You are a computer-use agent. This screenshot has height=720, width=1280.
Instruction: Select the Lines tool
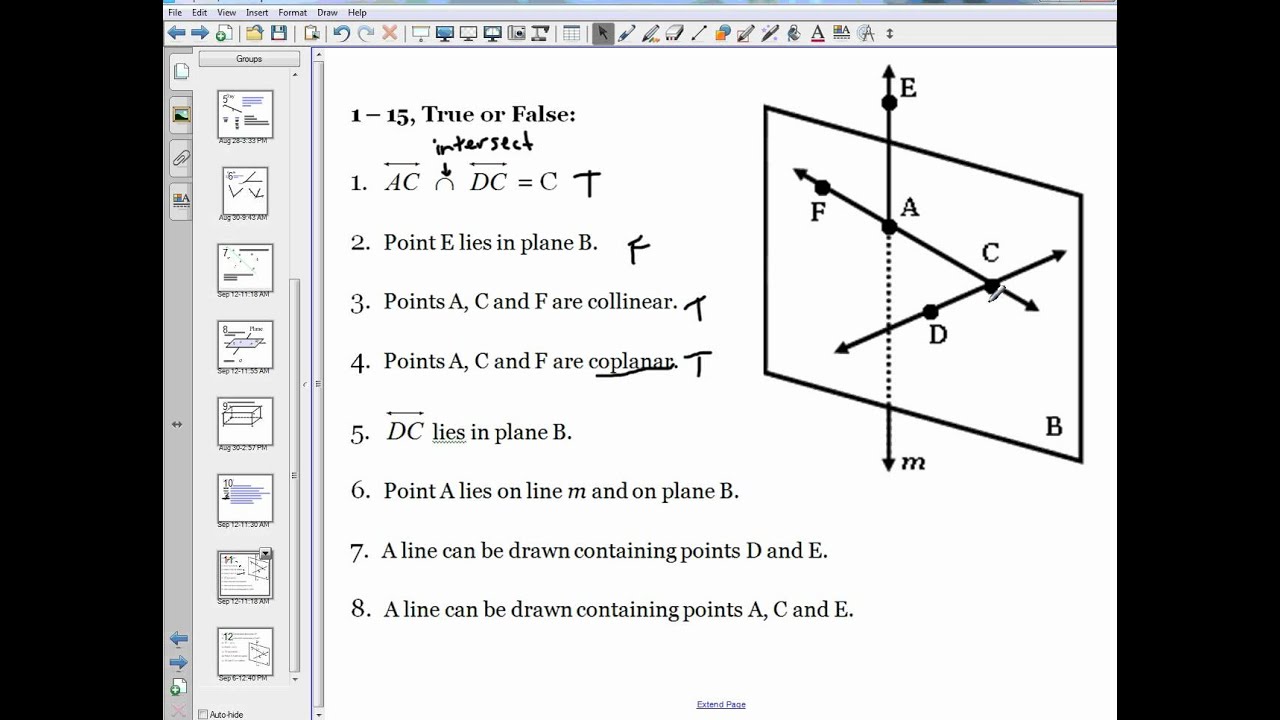(698, 33)
